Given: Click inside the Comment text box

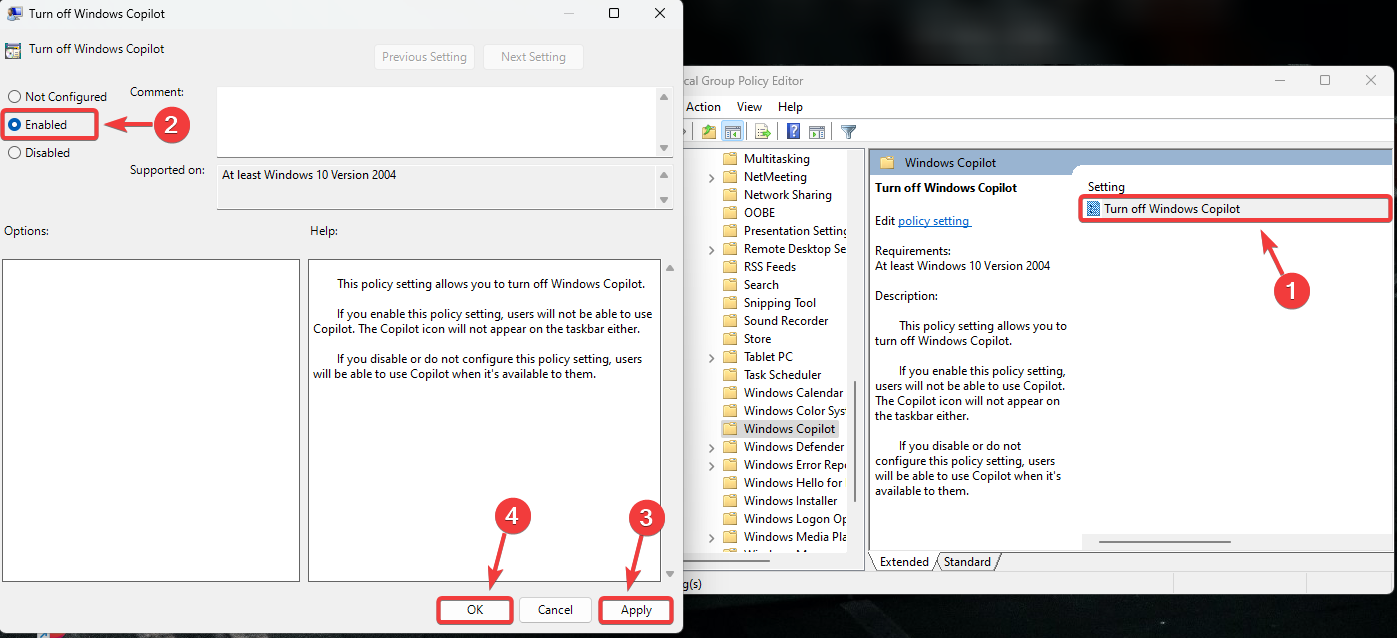Looking at the screenshot, I should click(436, 122).
